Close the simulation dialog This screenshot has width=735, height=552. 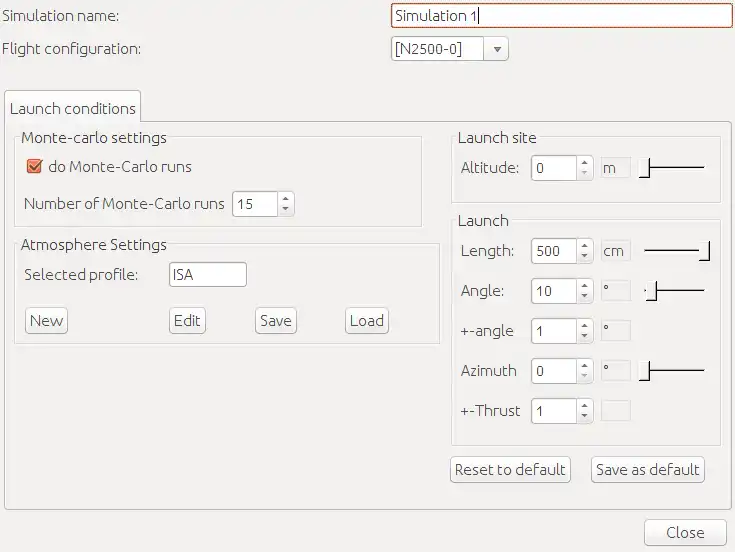click(x=685, y=533)
